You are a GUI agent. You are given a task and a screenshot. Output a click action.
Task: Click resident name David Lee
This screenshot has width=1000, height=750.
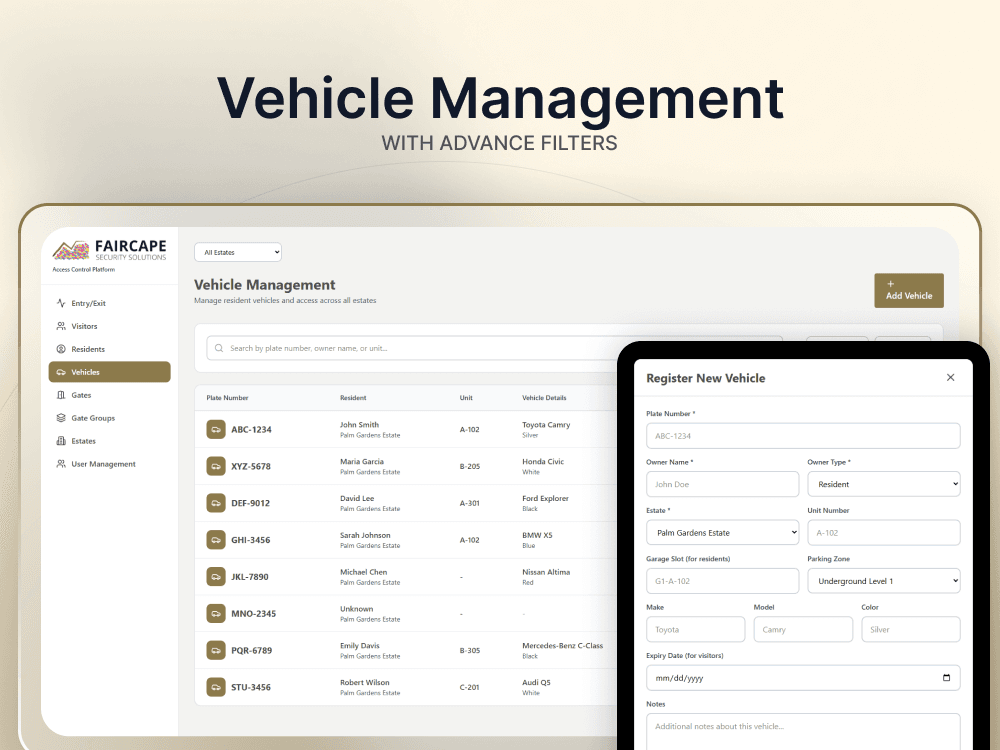[357, 498]
